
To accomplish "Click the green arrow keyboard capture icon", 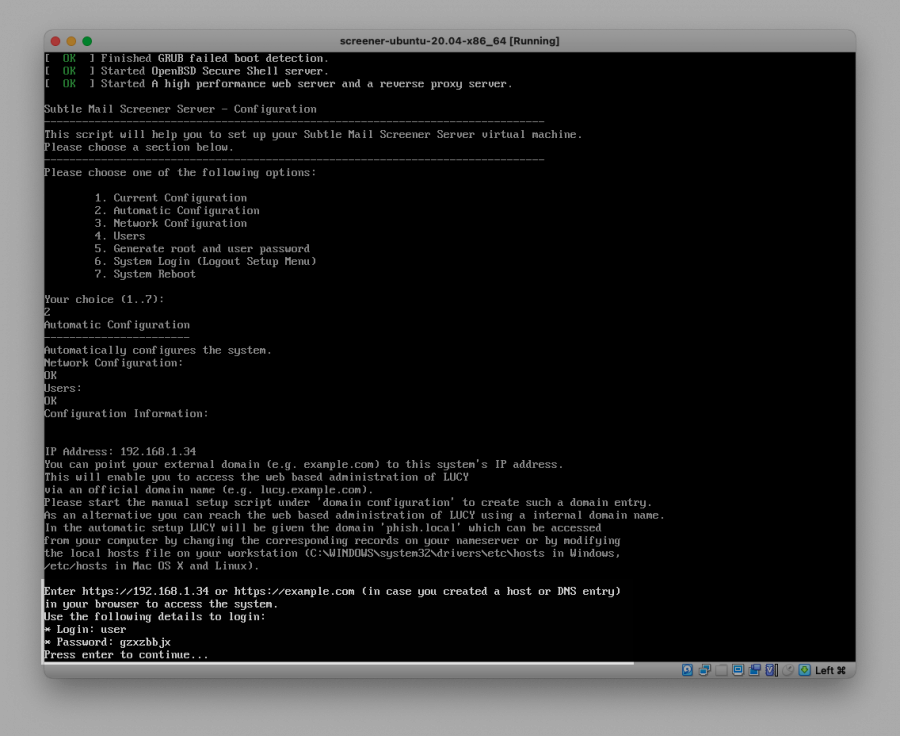I will pos(803,670).
